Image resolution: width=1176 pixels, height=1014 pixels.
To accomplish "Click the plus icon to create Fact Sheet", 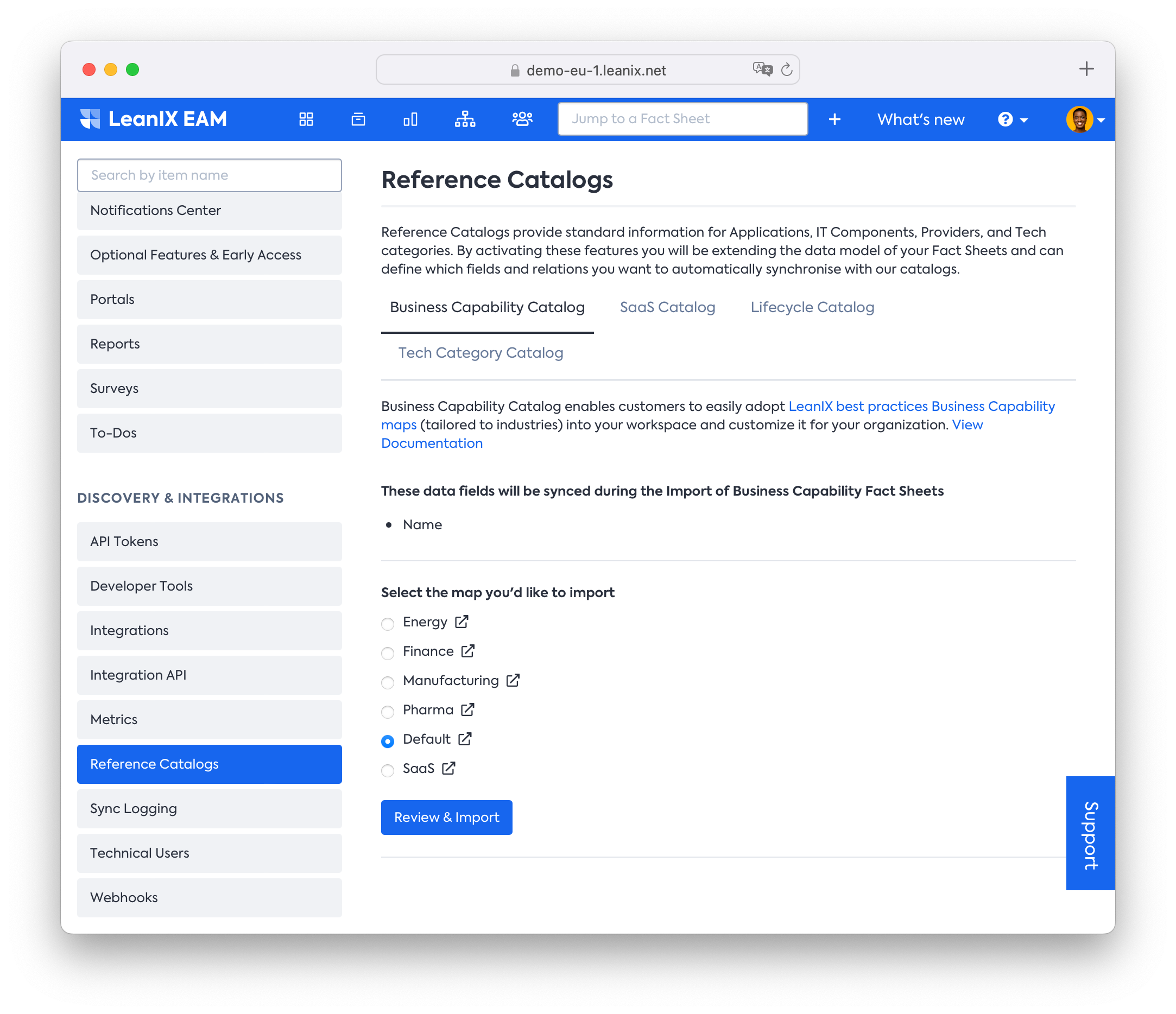I will tap(834, 119).
